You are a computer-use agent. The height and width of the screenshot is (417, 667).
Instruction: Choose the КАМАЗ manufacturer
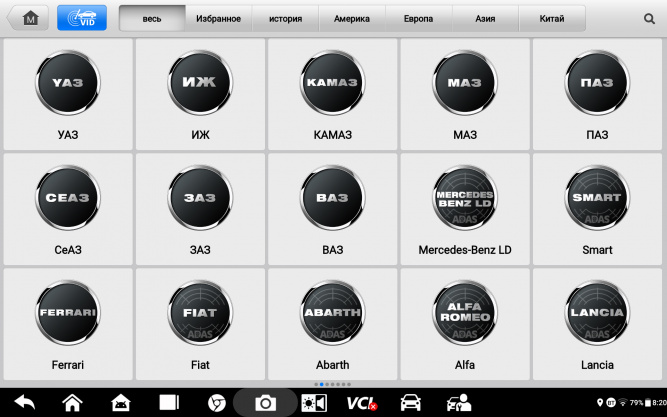[x=332, y=94]
